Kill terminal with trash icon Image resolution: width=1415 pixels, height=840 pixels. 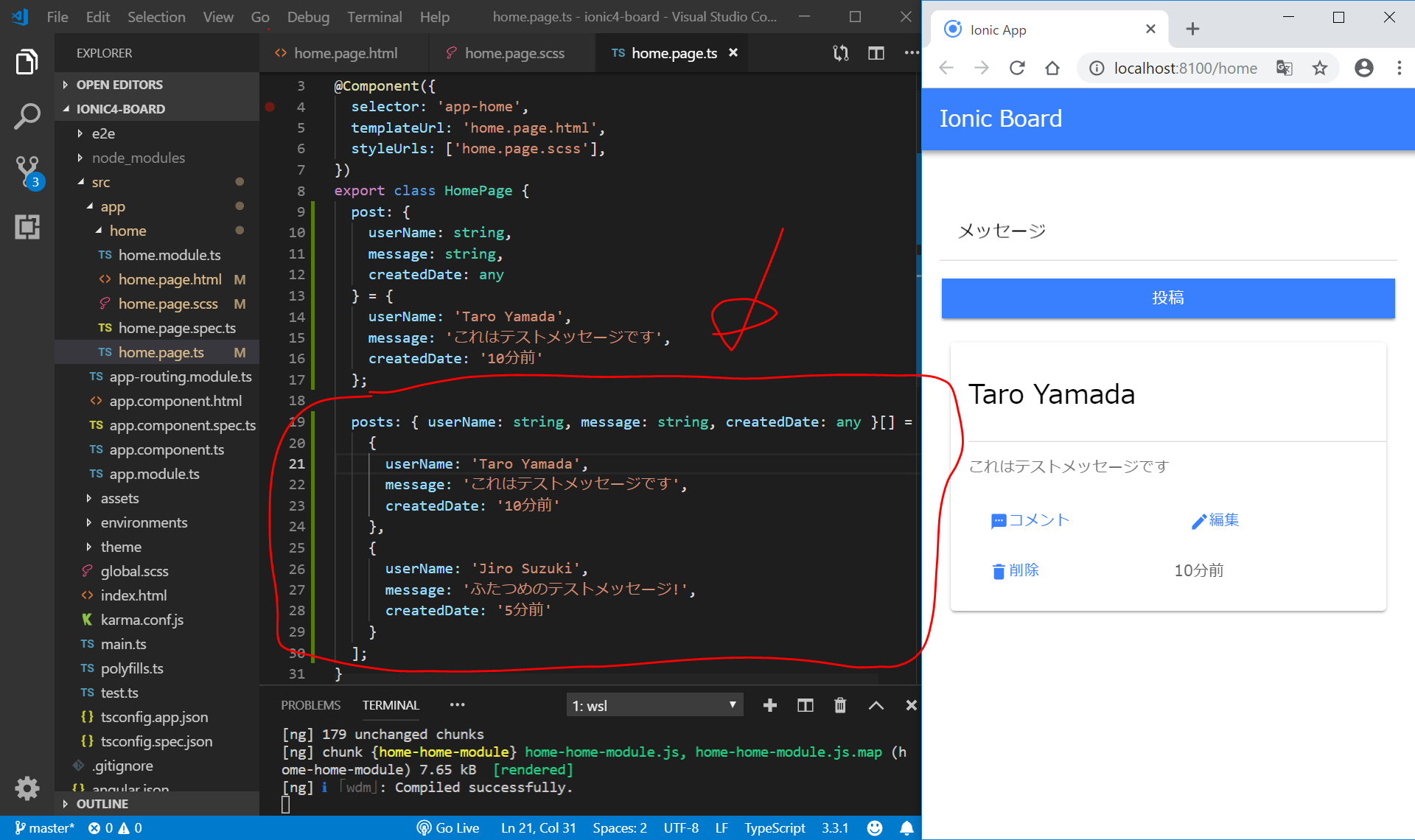click(x=840, y=705)
